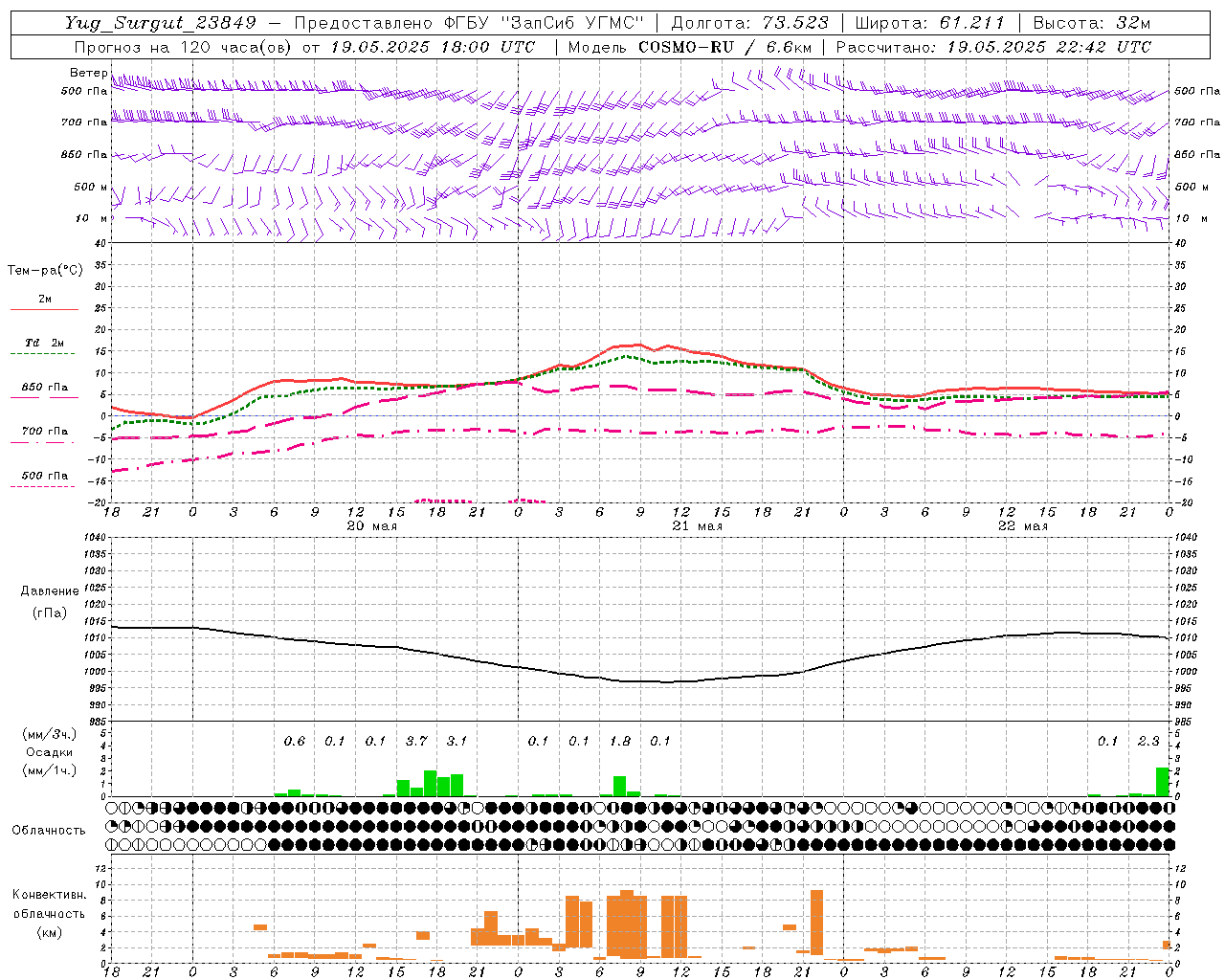Click the "Давление" pressure panel label

[49, 591]
